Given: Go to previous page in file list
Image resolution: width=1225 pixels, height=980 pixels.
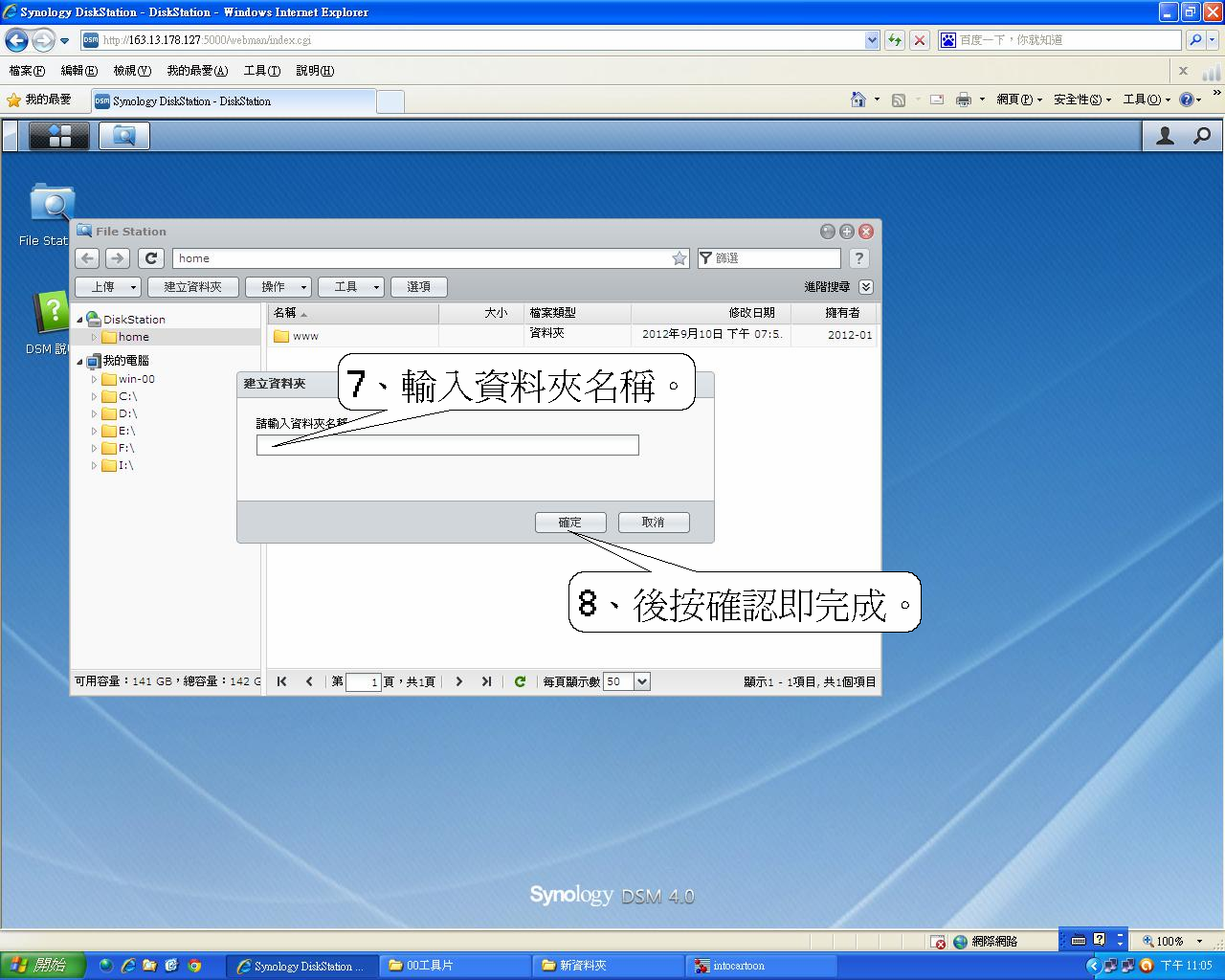Looking at the screenshot, I should click(x=308, y=681).
